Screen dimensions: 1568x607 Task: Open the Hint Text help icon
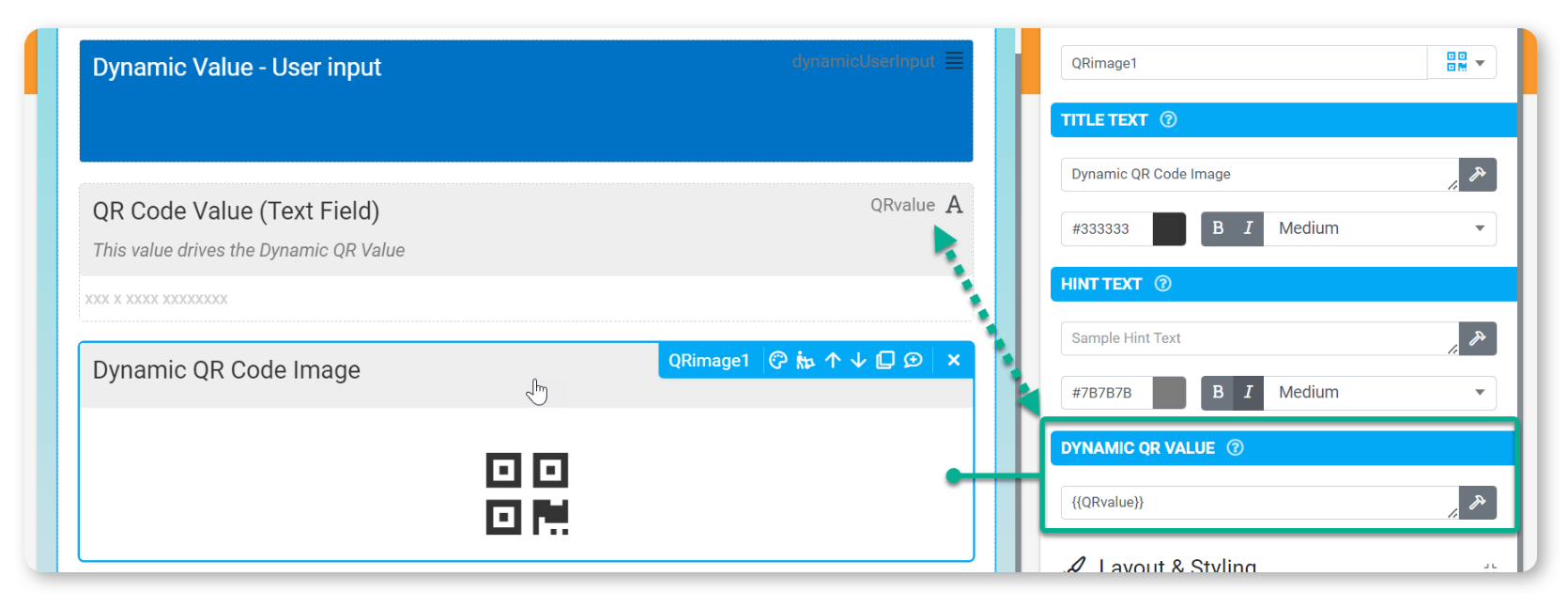[1163, 284]
